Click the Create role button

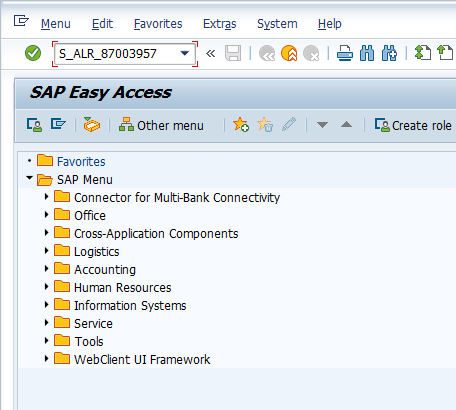click(x=413, y=125)
